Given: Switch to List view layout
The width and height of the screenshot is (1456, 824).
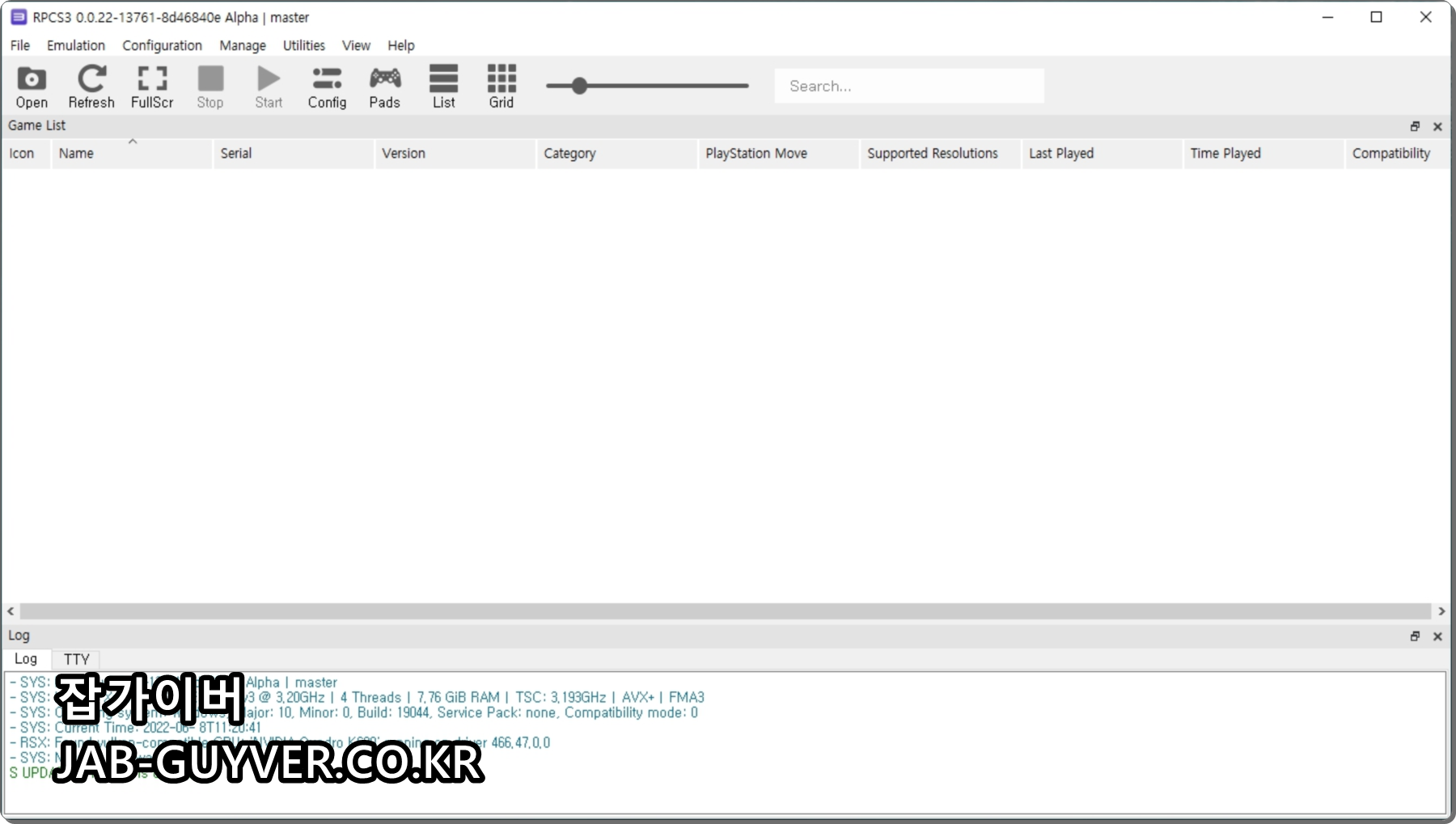Looking at the screenshot, I should click(x=443, y=87).
